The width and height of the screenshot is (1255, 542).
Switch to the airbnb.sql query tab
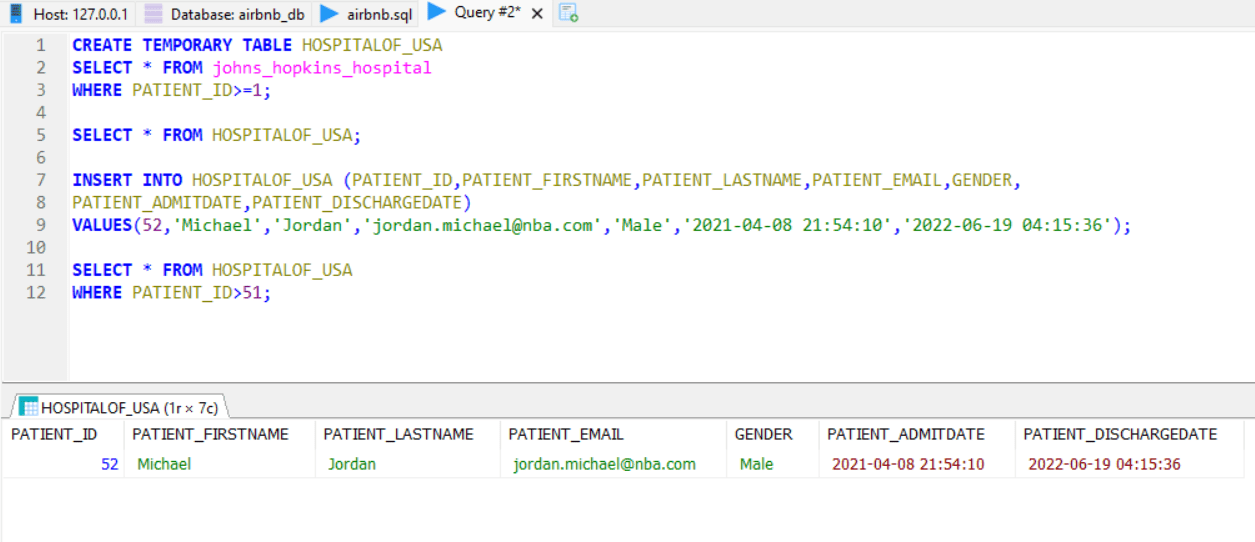point(366,14)
